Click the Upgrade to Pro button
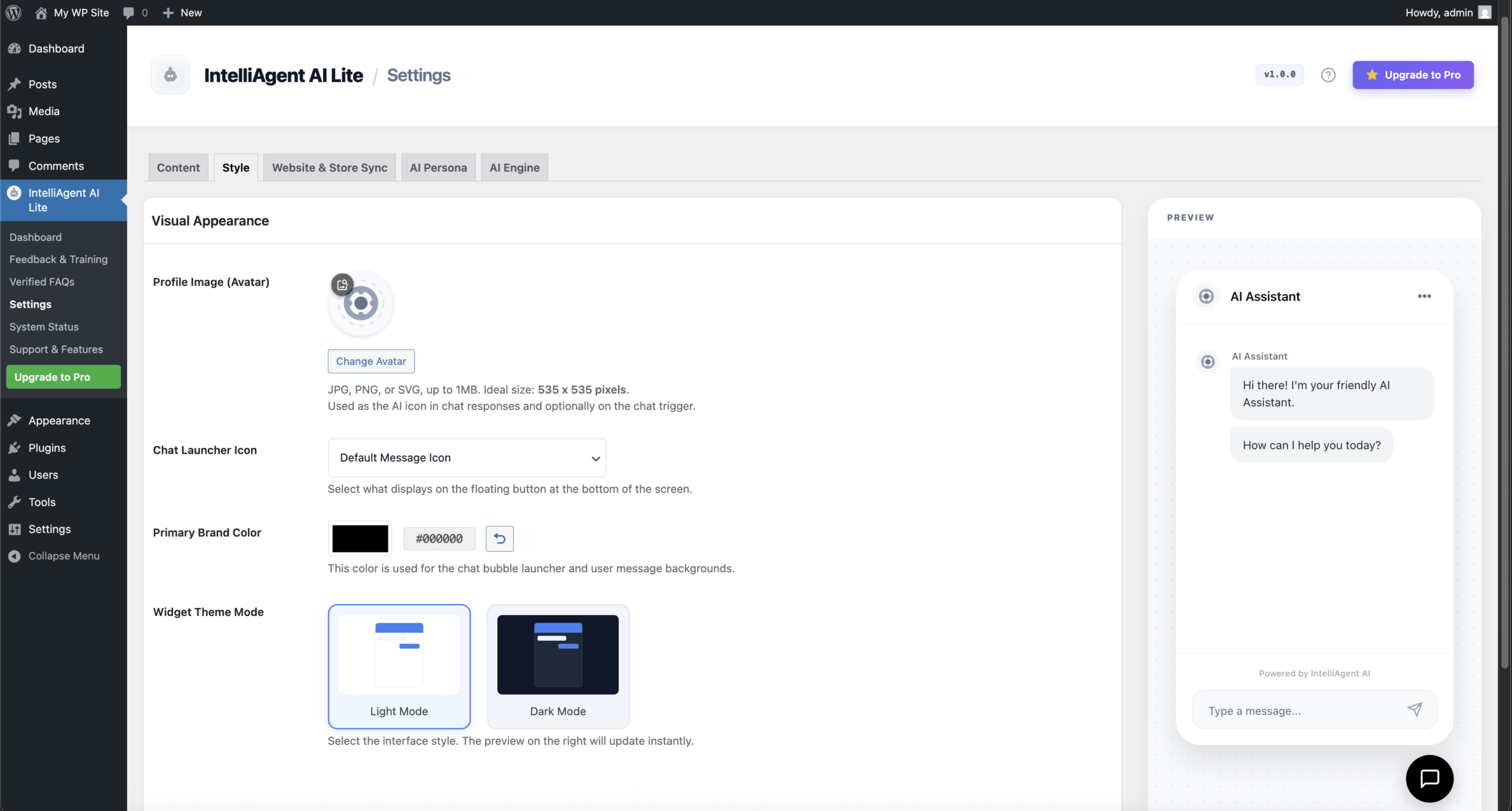This screenshot has width=1512, height=811. click(1413, 74)
